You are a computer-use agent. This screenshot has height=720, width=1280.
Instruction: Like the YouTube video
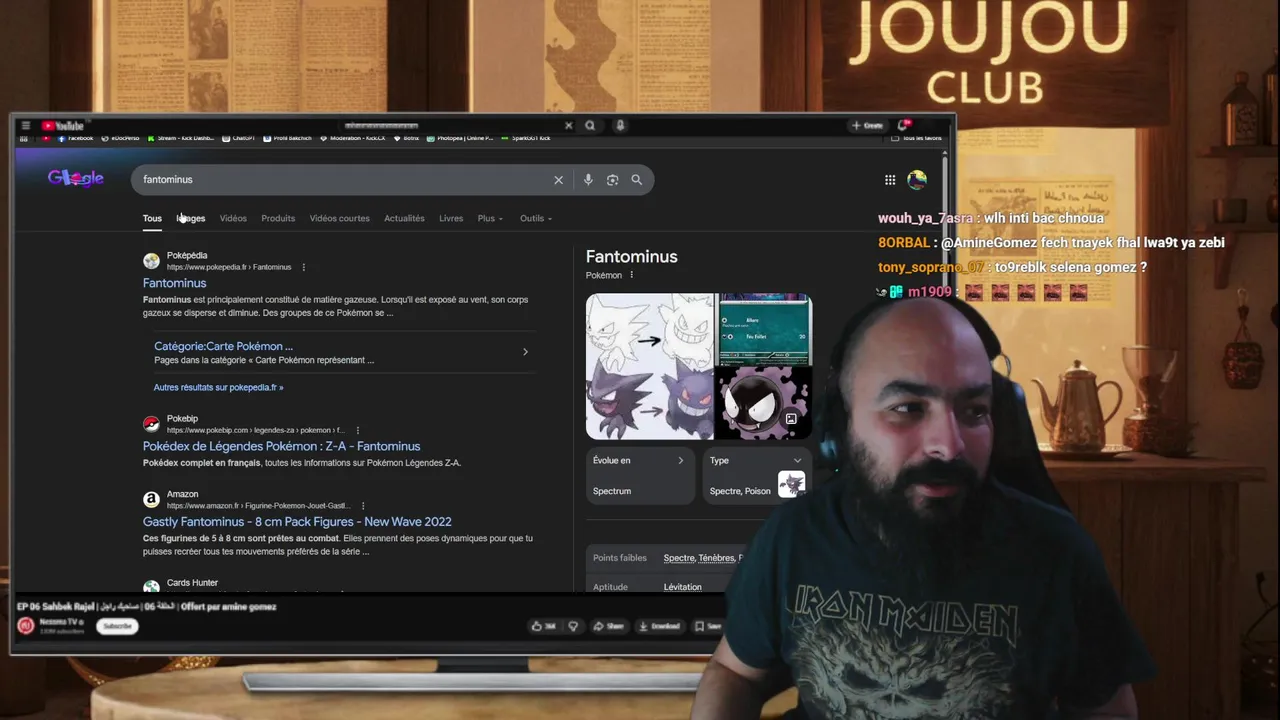coord(544,626)
